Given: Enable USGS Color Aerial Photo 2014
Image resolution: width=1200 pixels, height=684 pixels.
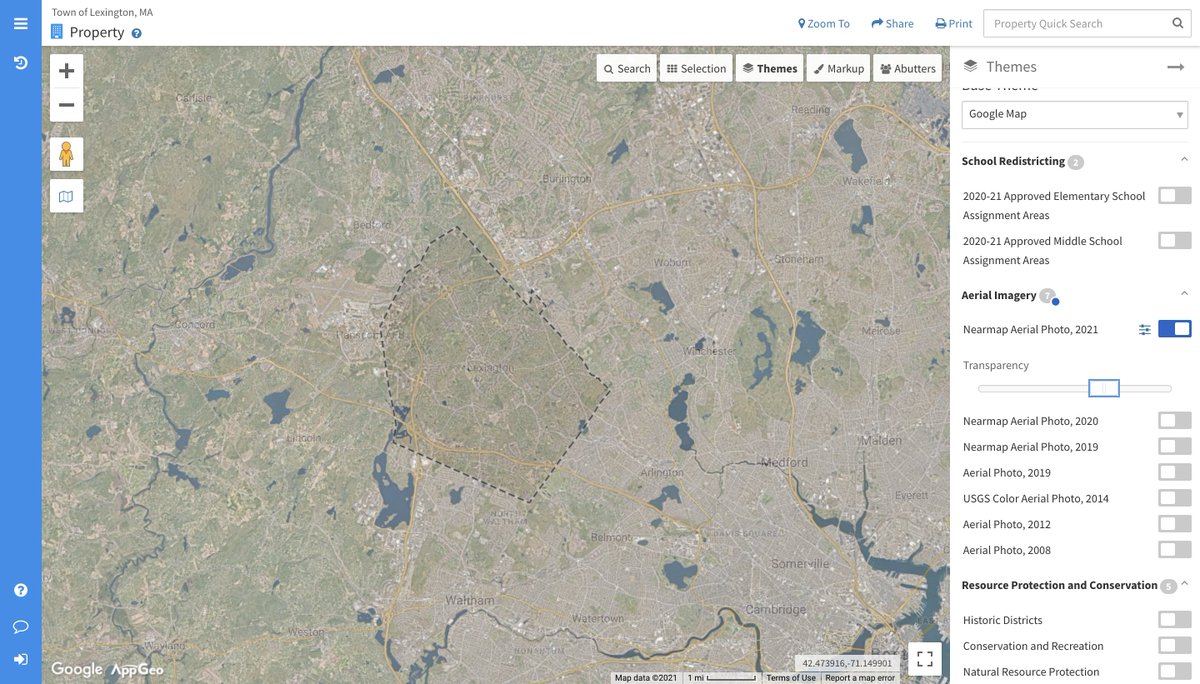Looking at the screenshot, I should pyautogui.click(x=1175, y=498).
